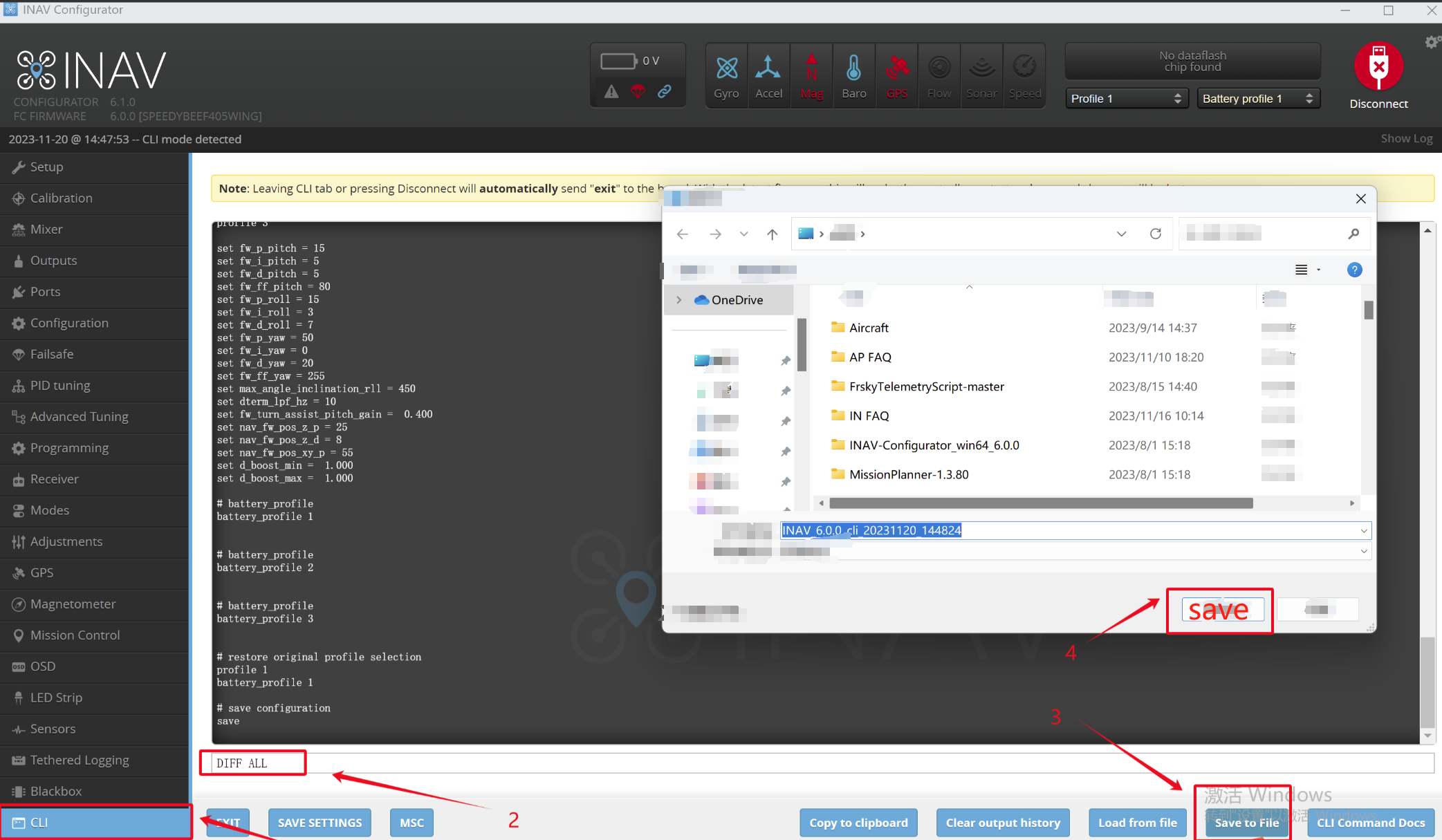Click Load from file button
The image size is (1442, 840).
(1138, 823)
